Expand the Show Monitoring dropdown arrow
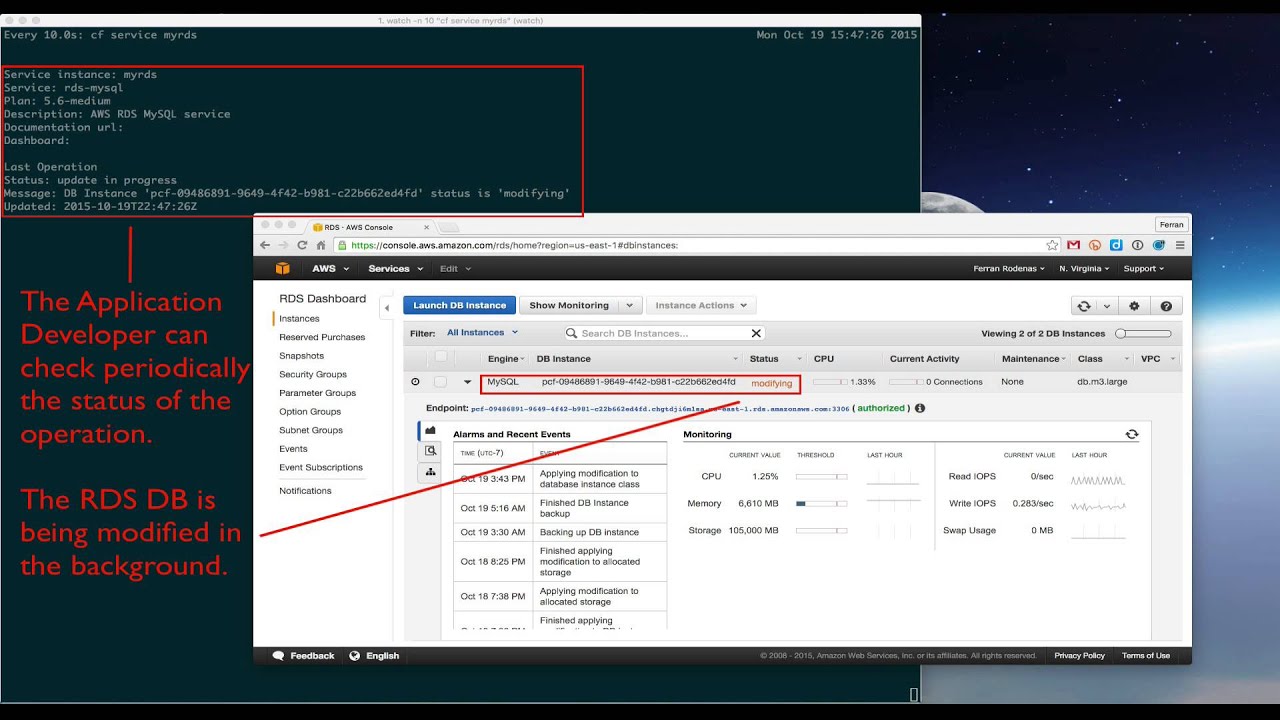The height and width of the screenshot is (720, 1280). click(x=629, y=306)
